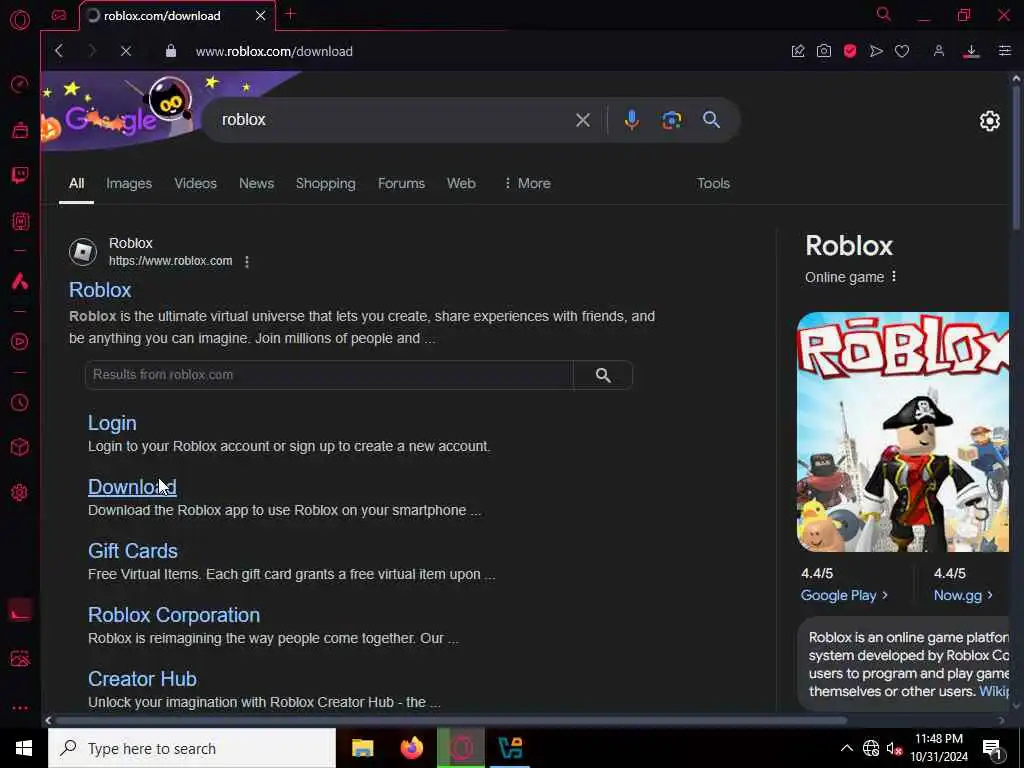Open Google quick settings gear
The width and height of the screenshot is (1024, 768).
click(x=989, y=121)
